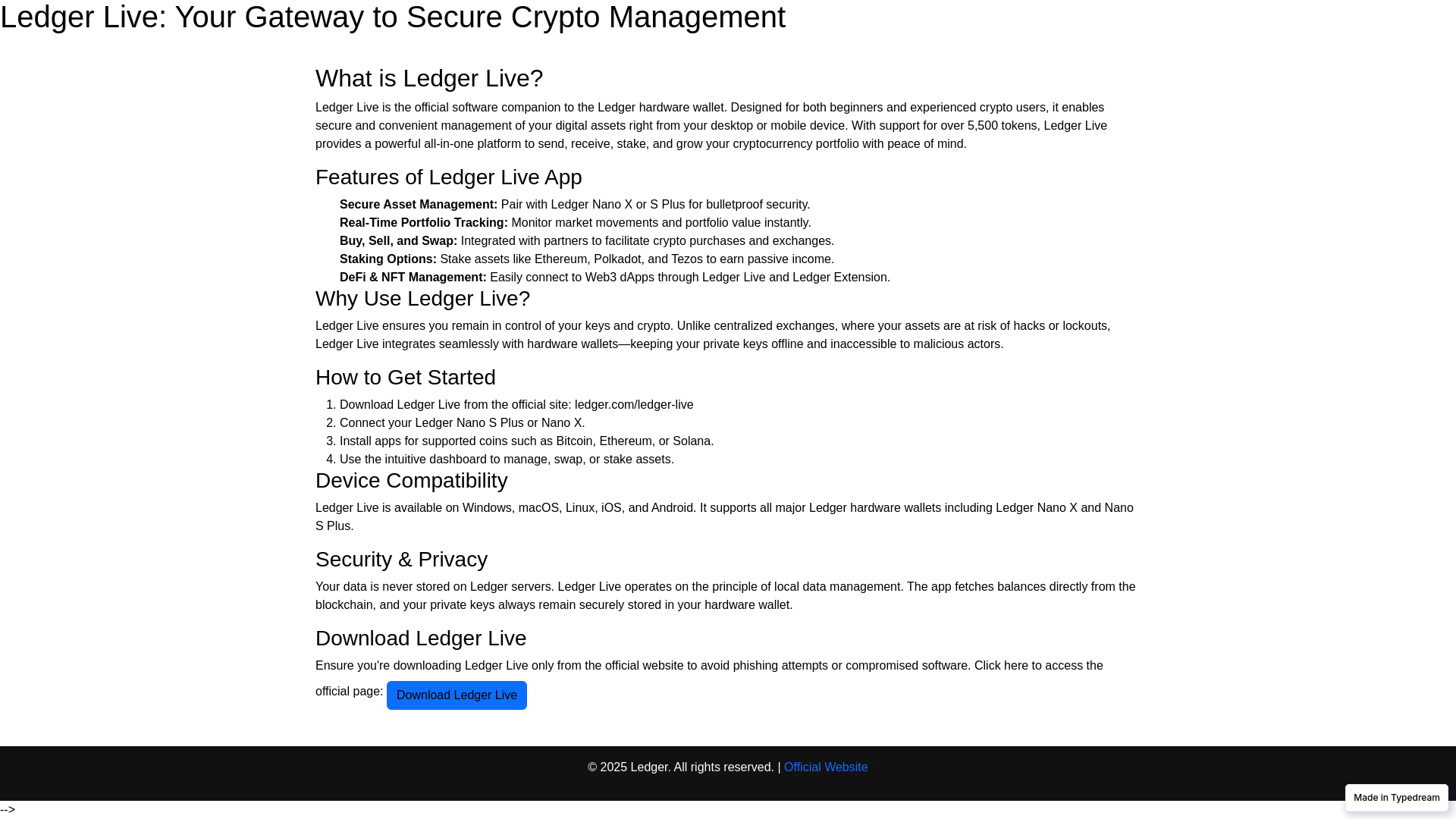Click the Connect your Ledger Nano step

(x=463, y=423)
